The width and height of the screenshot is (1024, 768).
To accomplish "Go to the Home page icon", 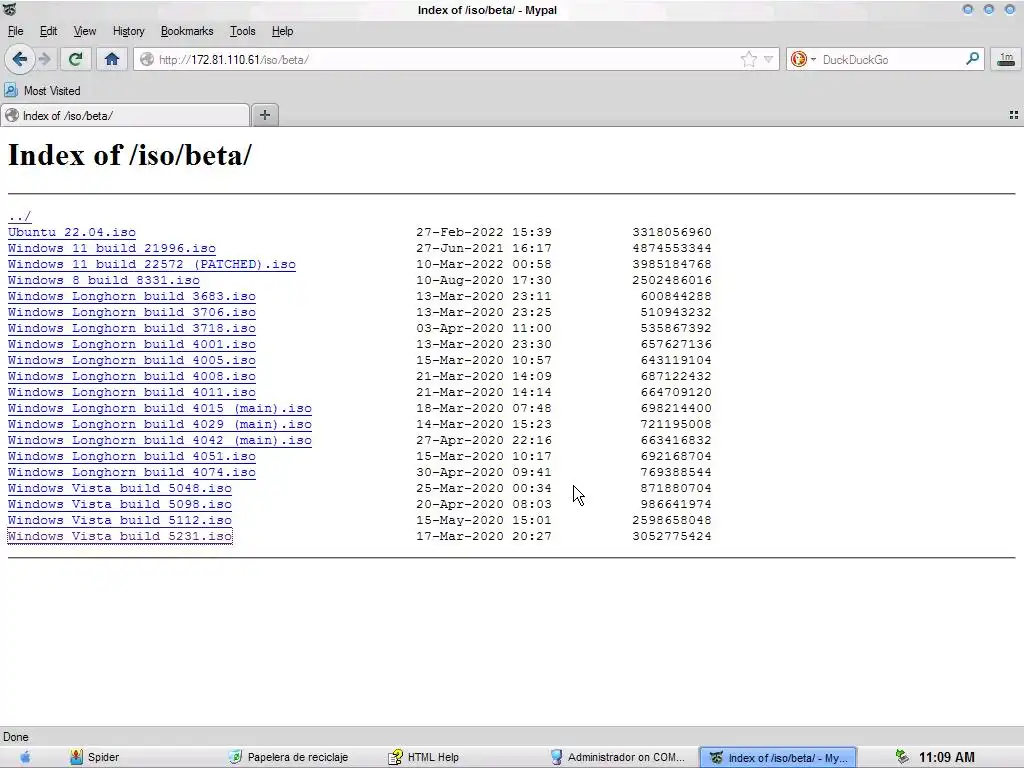I will tap(112, 59).
